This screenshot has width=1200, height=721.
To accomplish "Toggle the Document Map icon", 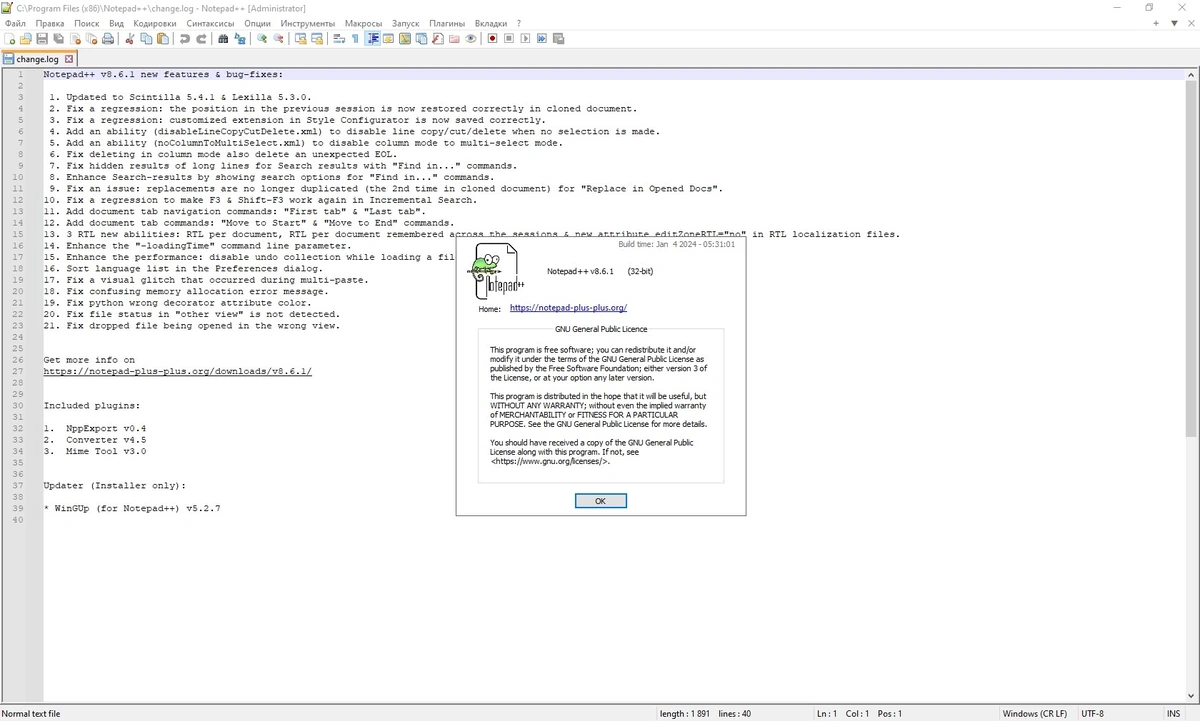I will pyautogui.click(x=405, y=39).
